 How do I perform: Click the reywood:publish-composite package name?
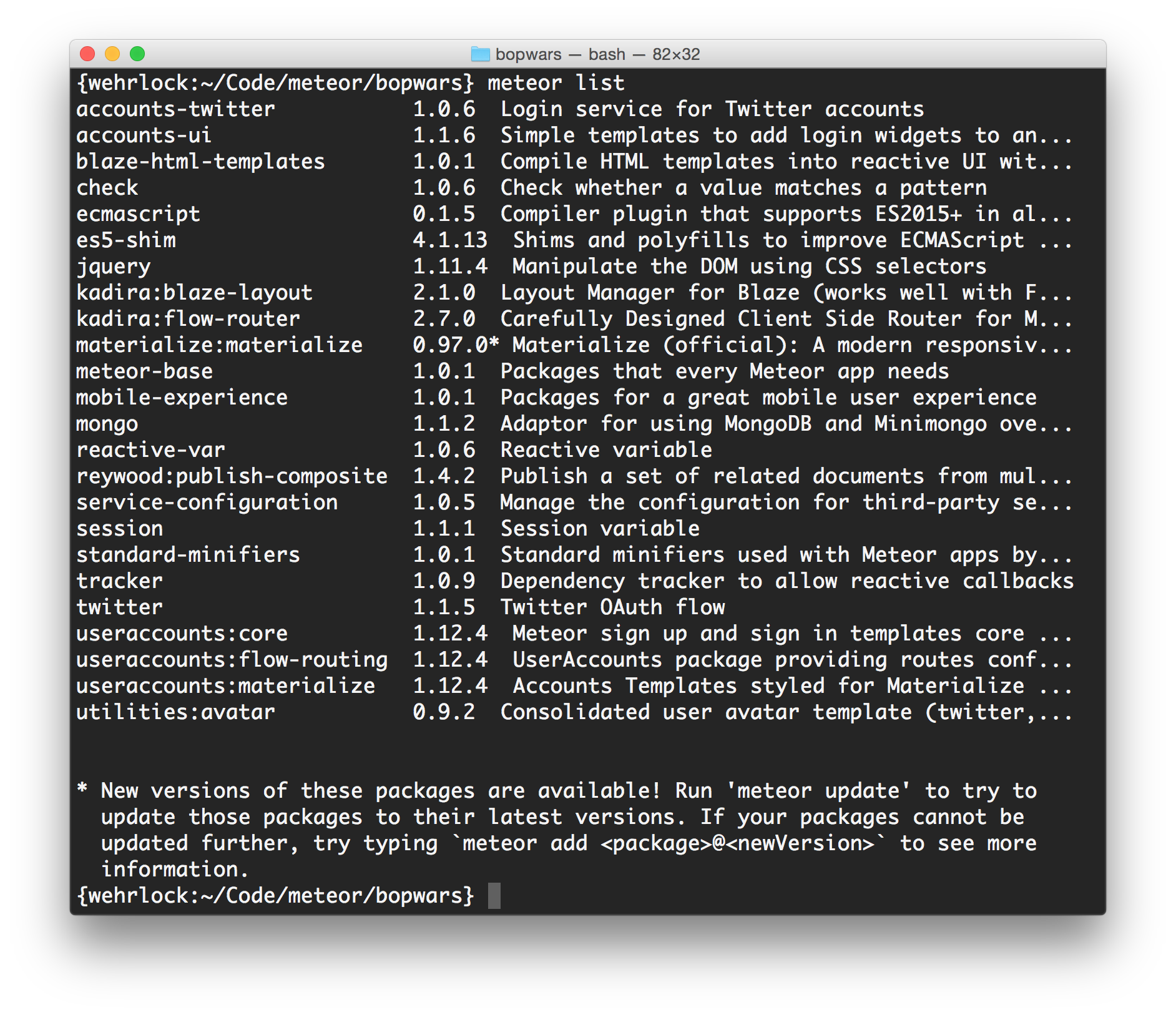232,476
